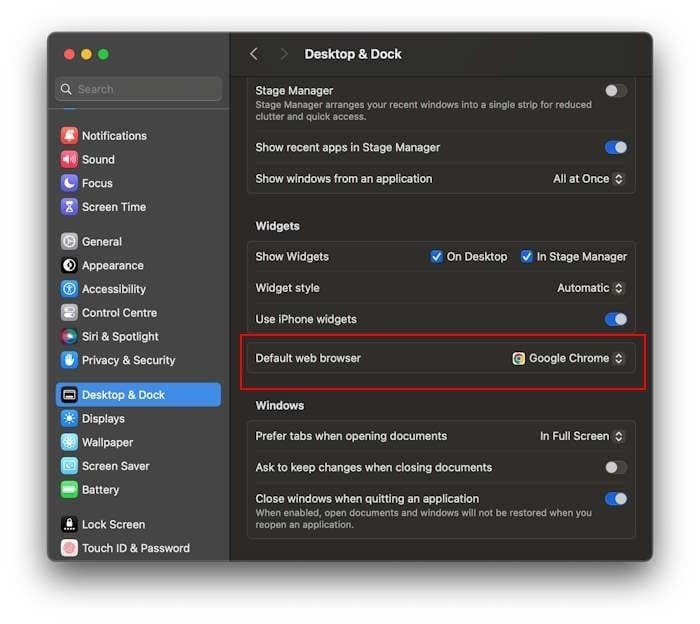
Task: Open Prefer tabs In Full Screen dropdown
Action: 582,436
